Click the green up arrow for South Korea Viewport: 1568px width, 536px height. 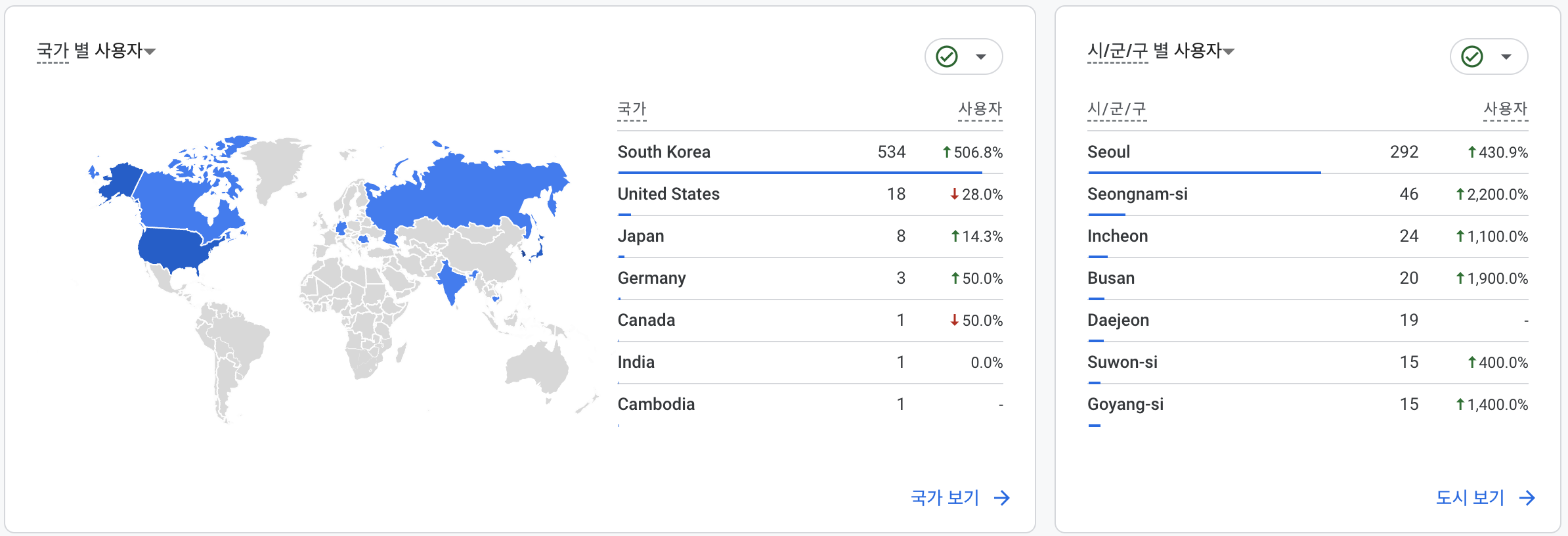tap(947, 152)
